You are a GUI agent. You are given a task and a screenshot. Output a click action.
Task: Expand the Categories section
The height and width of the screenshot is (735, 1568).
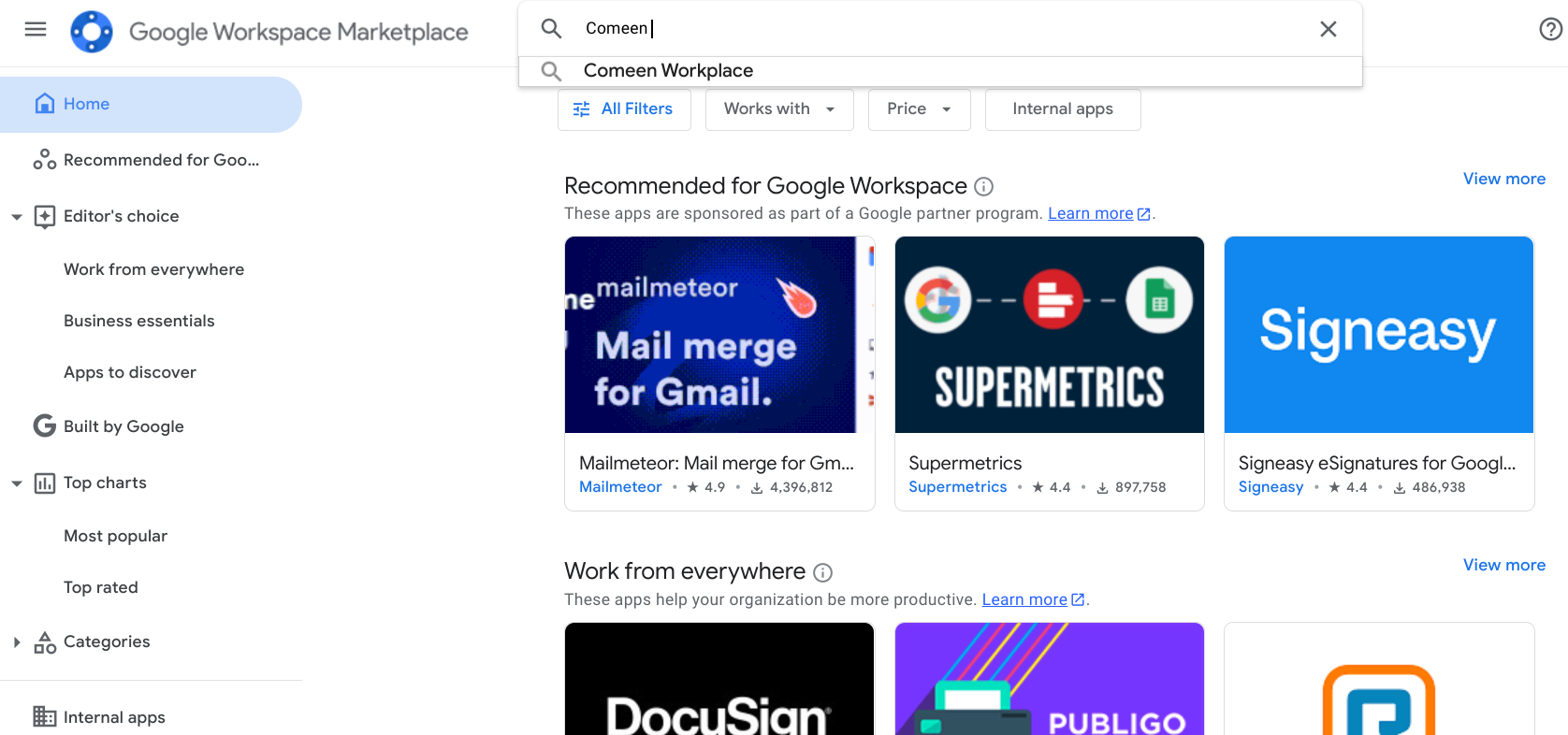click(x=17, y=642)
